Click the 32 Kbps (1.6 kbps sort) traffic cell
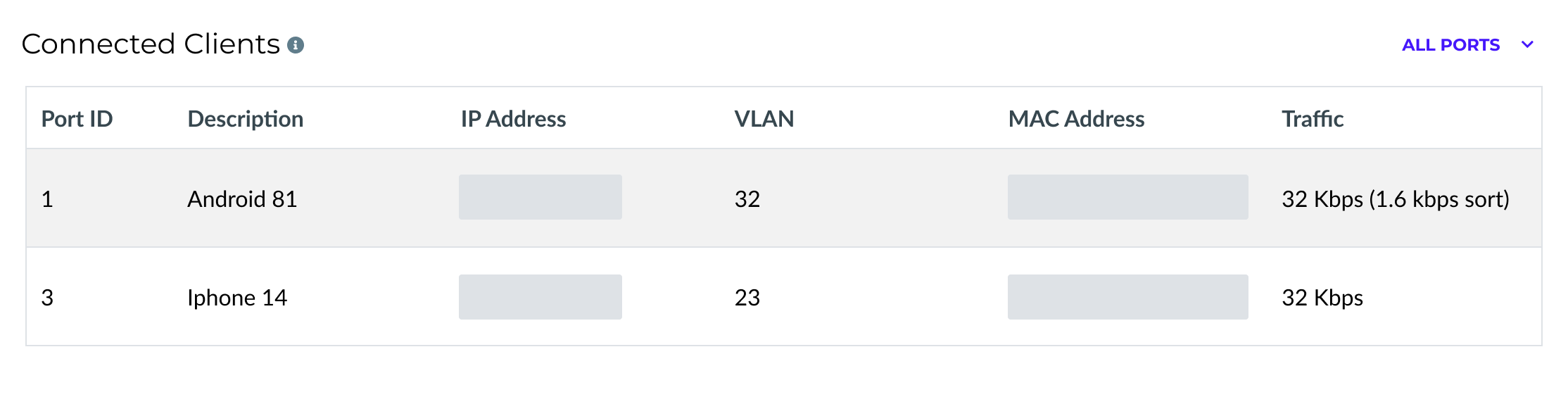1568x404 pixels. coord(1396,199)
